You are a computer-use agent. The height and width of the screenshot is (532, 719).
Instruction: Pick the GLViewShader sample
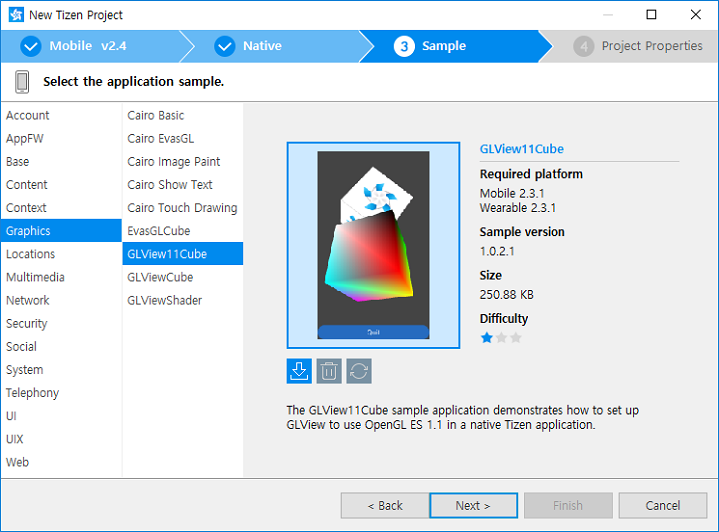pyautogui.click(x=164, y=300)
